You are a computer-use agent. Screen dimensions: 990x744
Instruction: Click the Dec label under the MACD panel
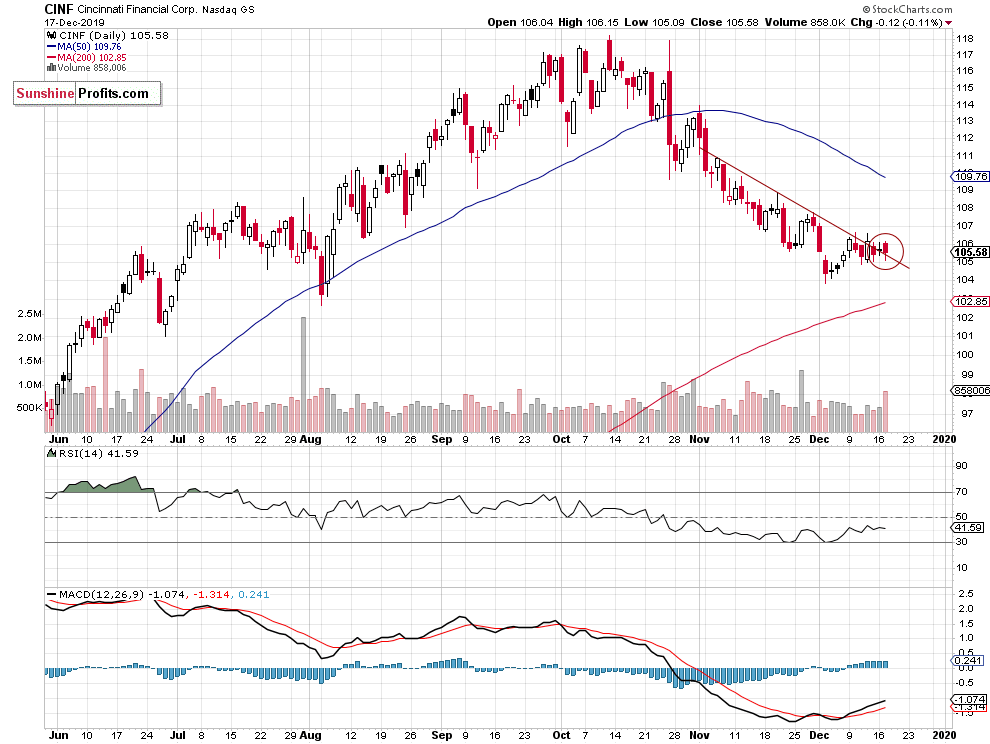[x=819, y=735]
